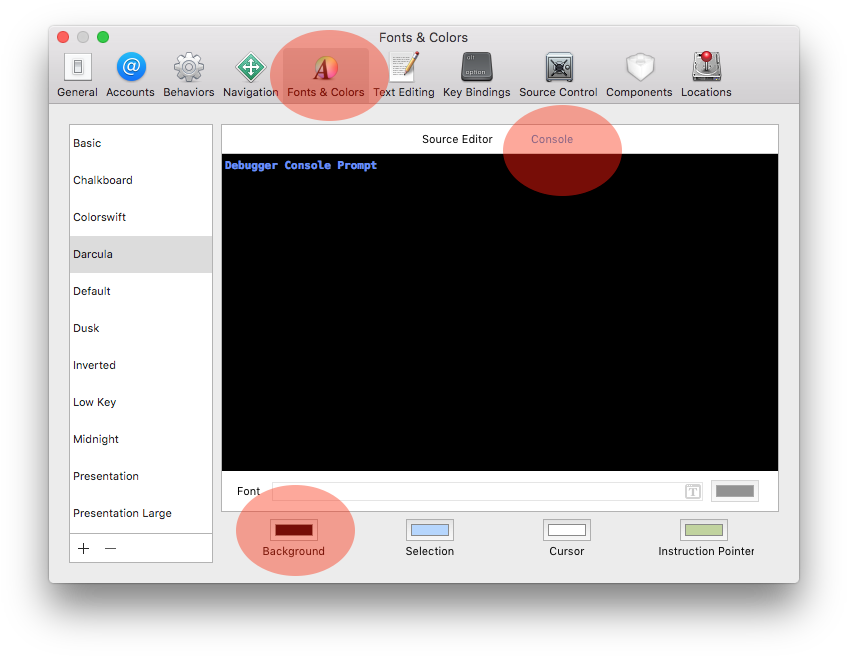Open the Components preferences pane
This screenshot has height=656, width=847.
(639, 75)
